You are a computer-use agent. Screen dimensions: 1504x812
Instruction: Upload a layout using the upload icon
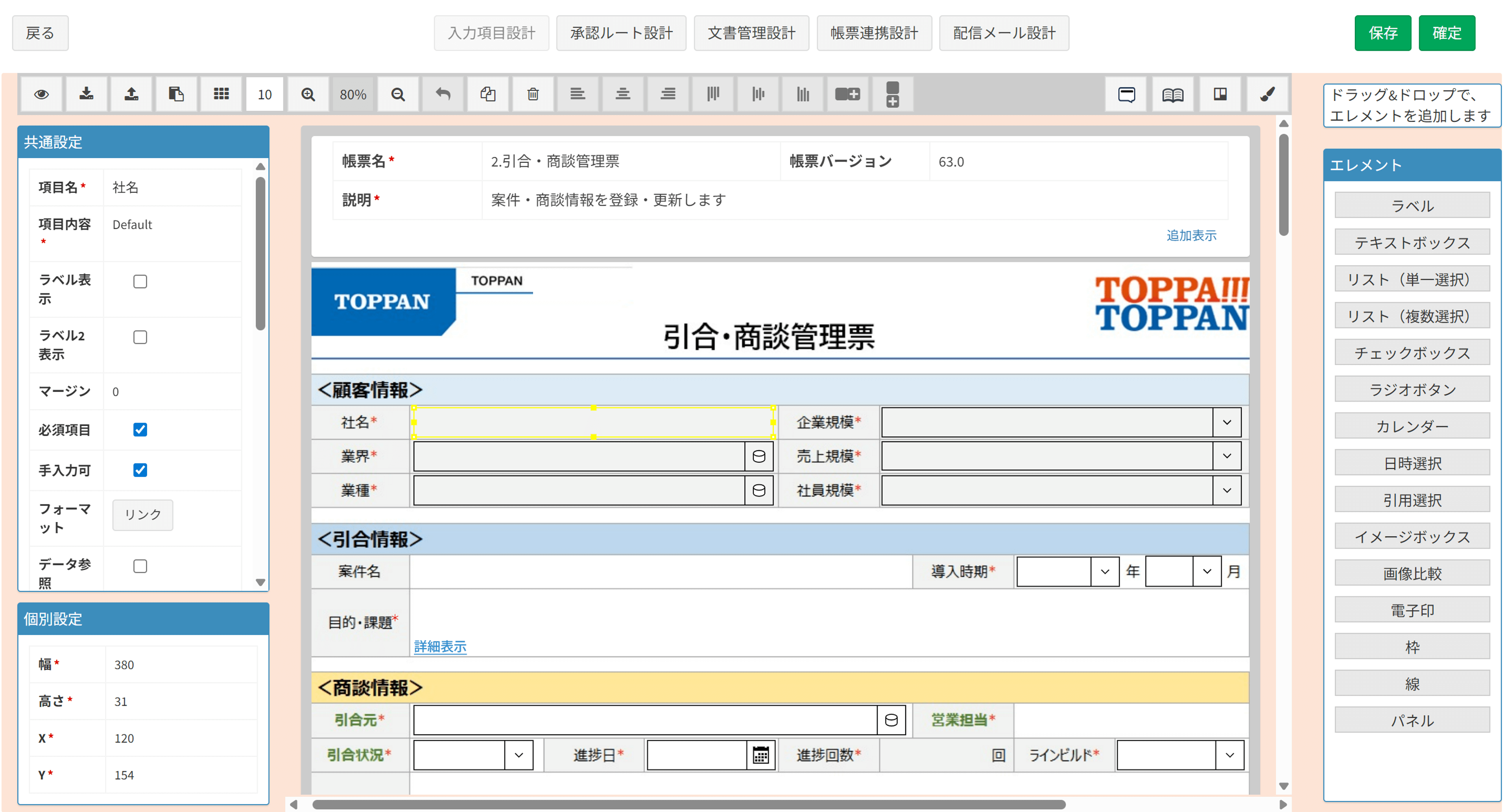pyautogui.click(x=131, y=94)
